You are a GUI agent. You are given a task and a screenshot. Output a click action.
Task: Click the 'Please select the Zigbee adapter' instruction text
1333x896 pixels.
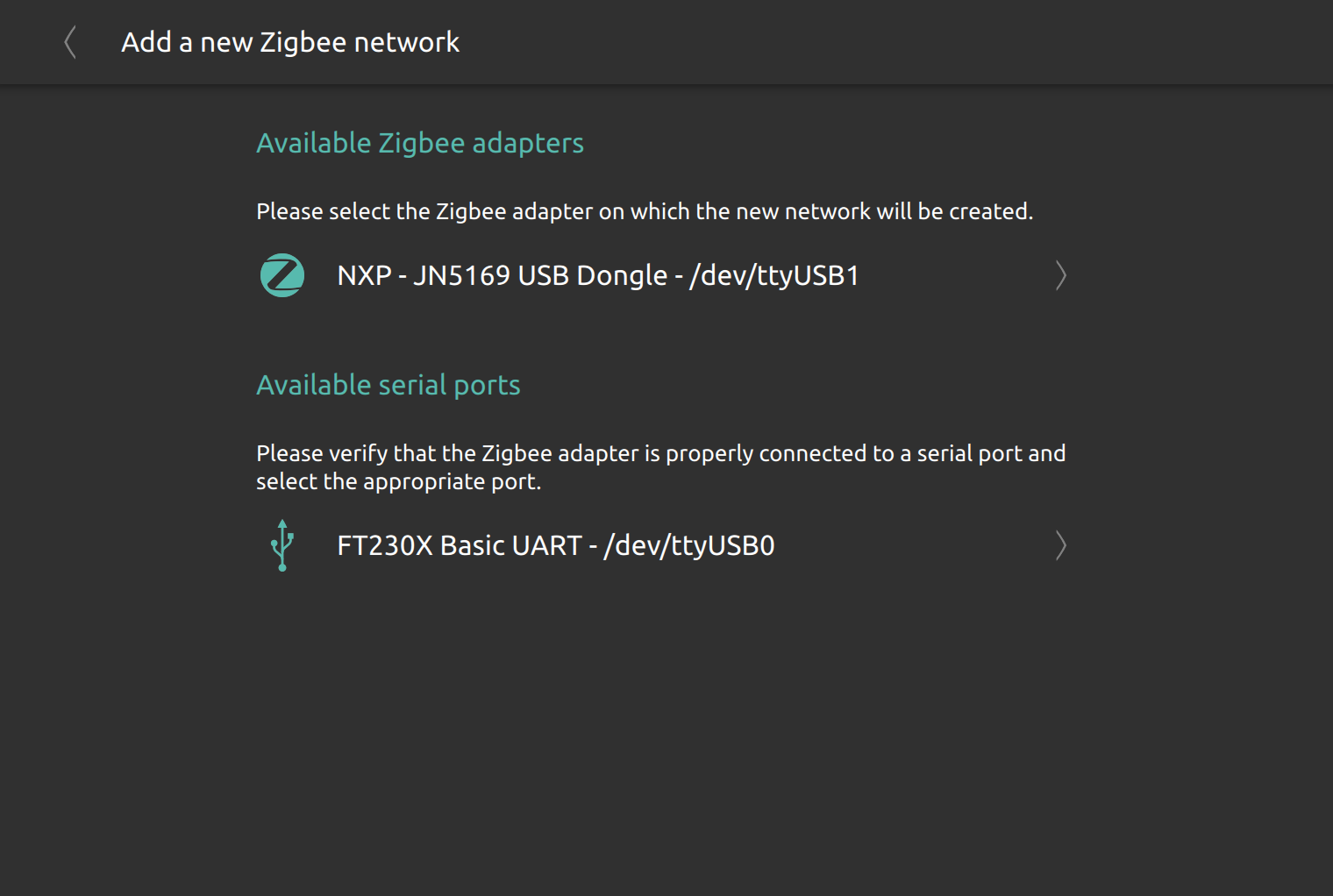pos(645,211)
